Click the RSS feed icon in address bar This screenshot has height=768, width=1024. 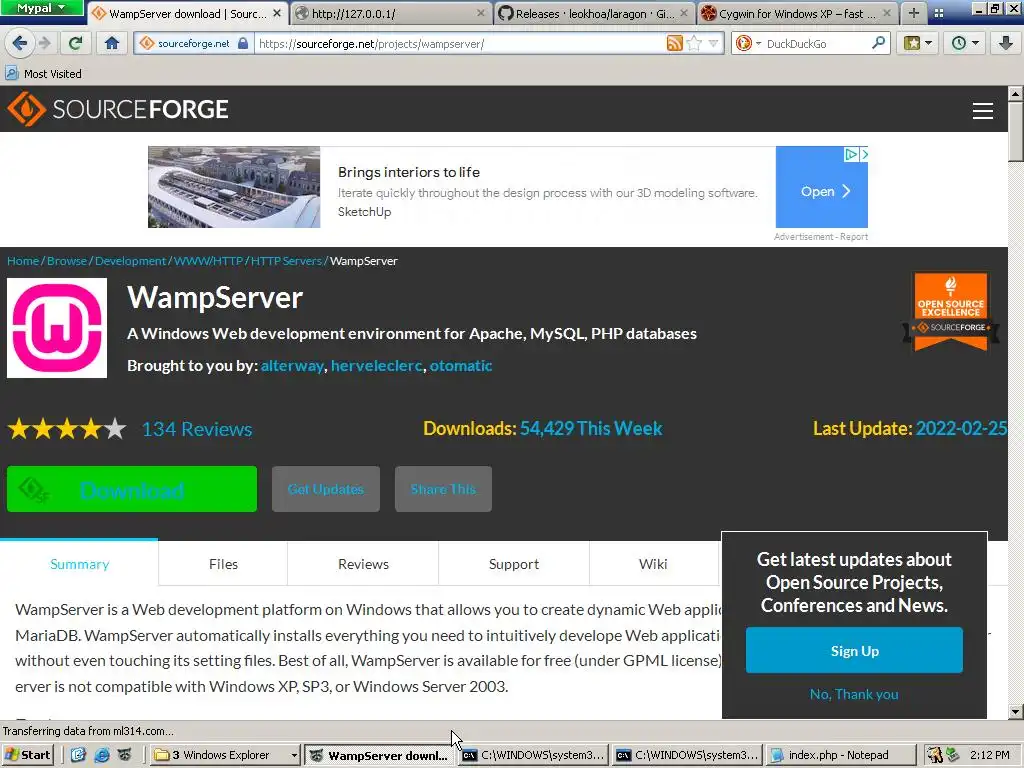675,43
